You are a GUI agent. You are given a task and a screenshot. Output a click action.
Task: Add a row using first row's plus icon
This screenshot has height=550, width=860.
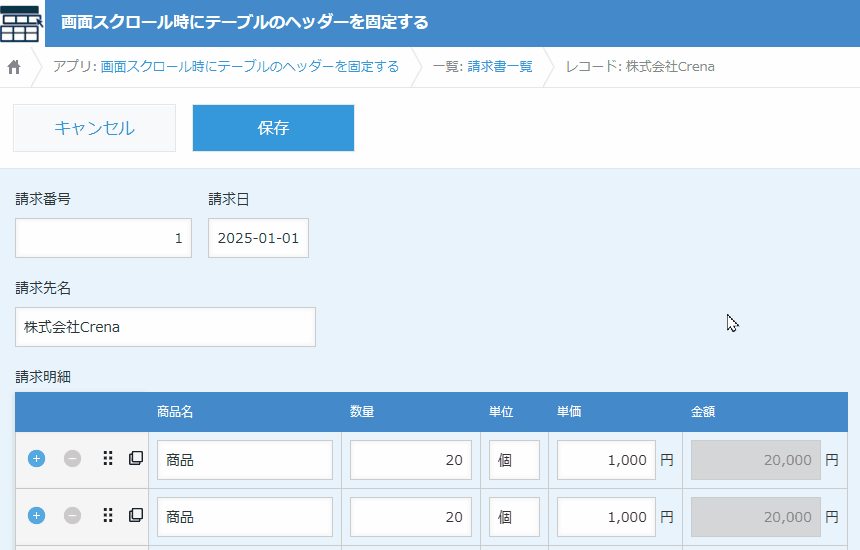coord(36,459)
